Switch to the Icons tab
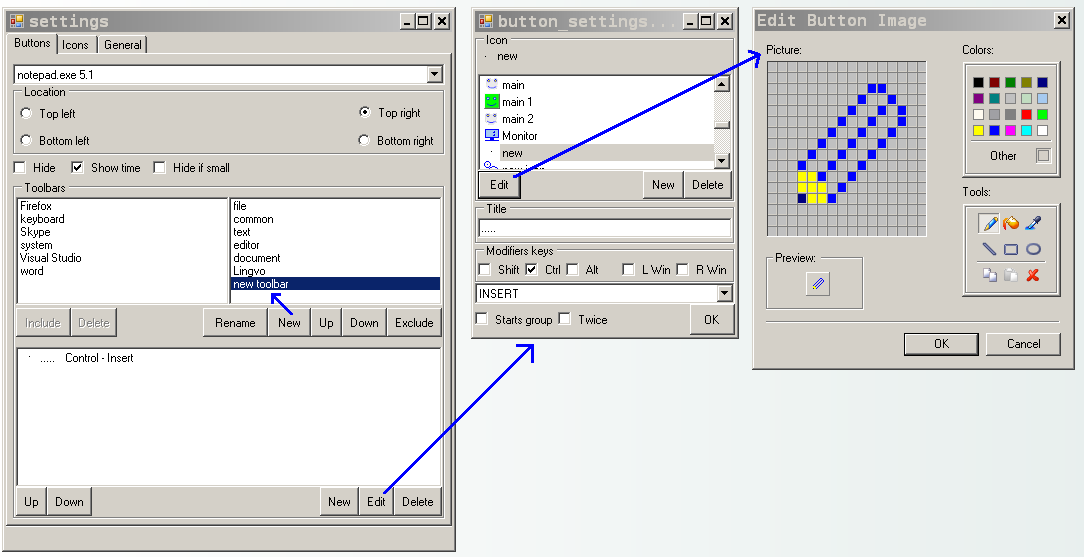This screenshot has height=557, width=1084. [x=75, y=45]
